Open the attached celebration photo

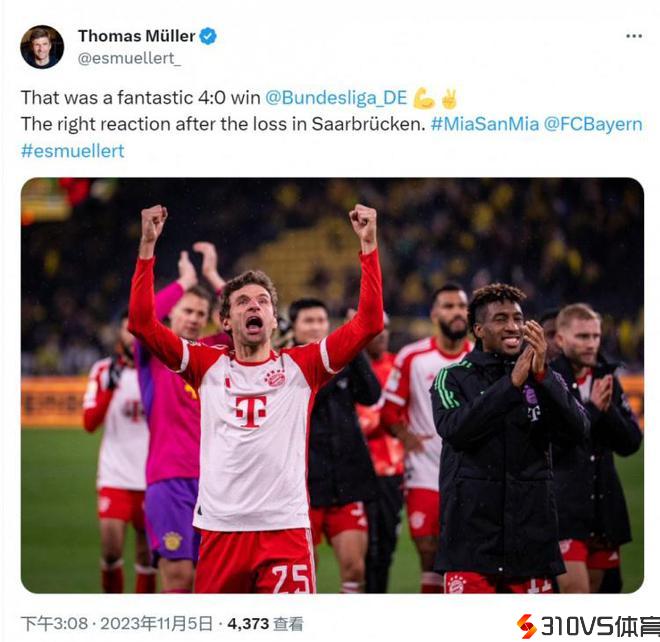click(x=332, y=385)
